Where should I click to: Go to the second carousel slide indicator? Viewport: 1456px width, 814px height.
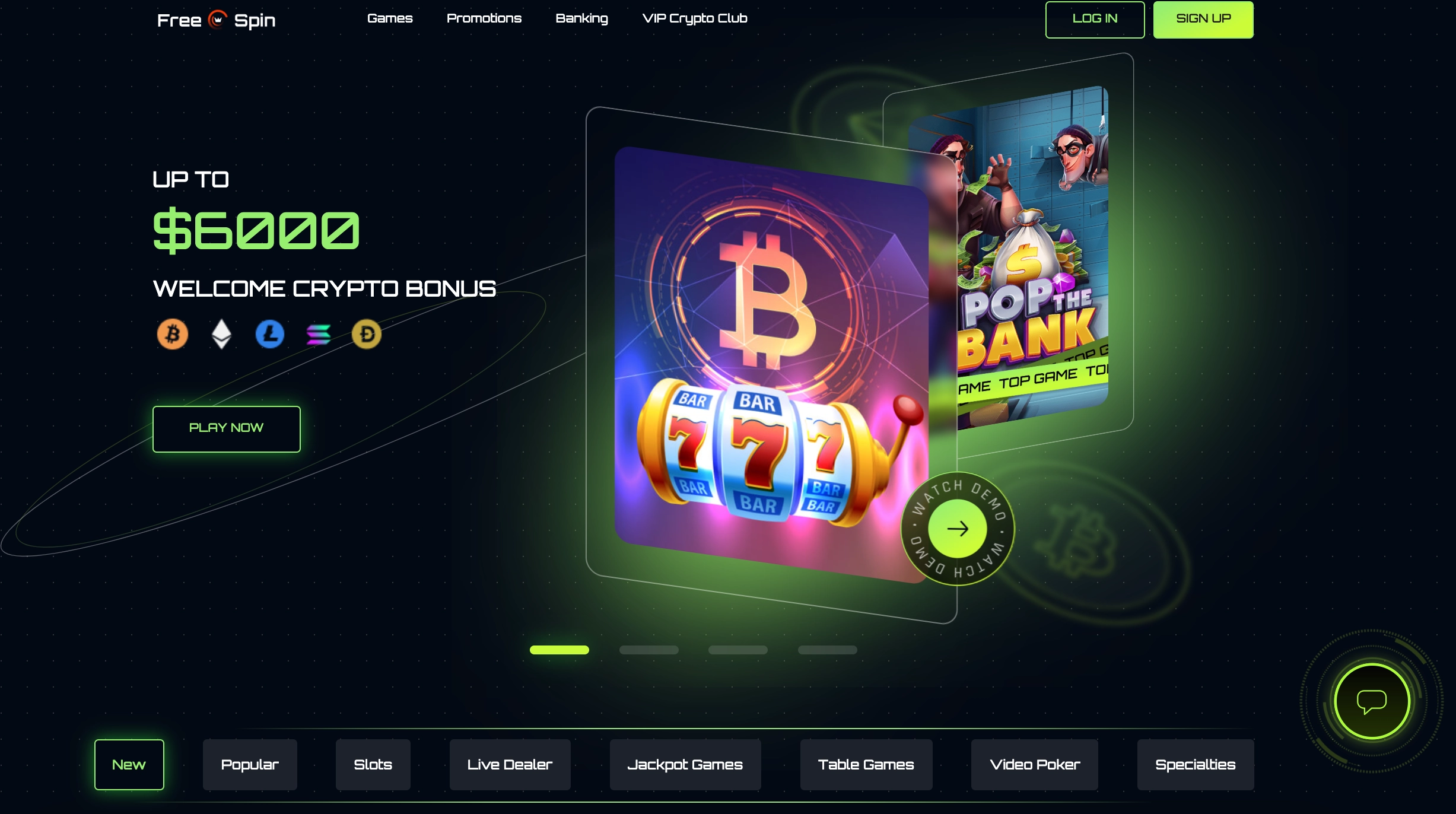click(648, 650)
